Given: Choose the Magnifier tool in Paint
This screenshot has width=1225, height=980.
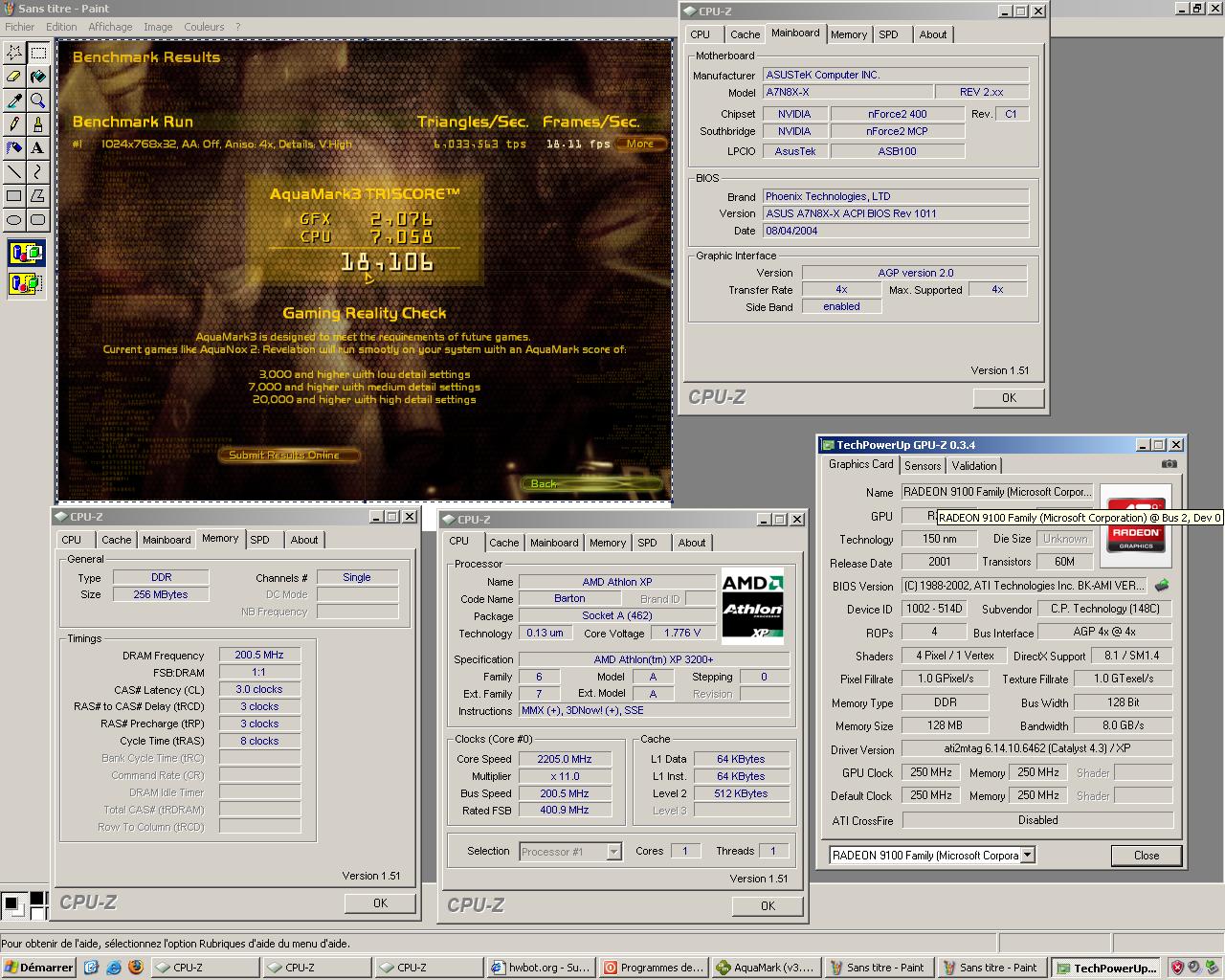Looking at the screenshot, I should 38,100.
